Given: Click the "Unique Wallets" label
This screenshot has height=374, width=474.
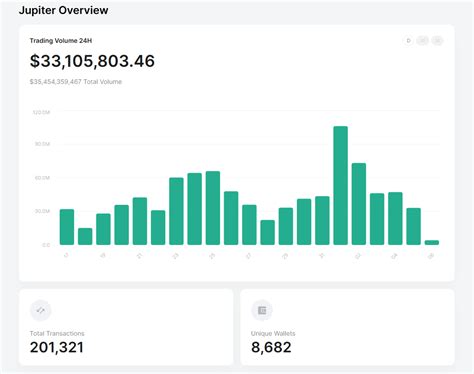Looking at the screenshot, I should point(273,333).
